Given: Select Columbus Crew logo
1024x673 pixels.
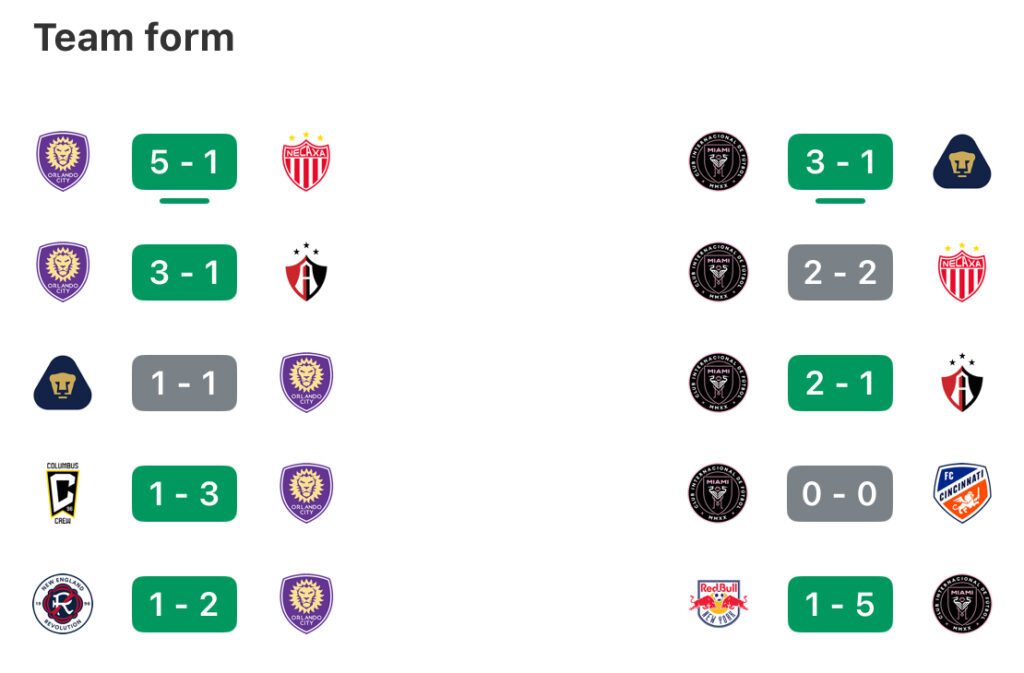Looking at the screenshot, I should 63,493.
